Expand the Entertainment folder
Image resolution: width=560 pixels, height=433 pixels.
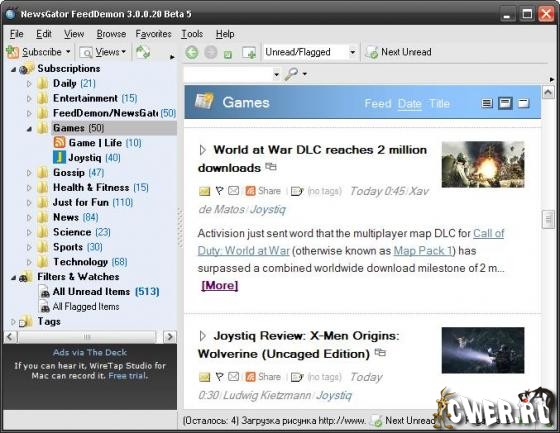point(29,99)
